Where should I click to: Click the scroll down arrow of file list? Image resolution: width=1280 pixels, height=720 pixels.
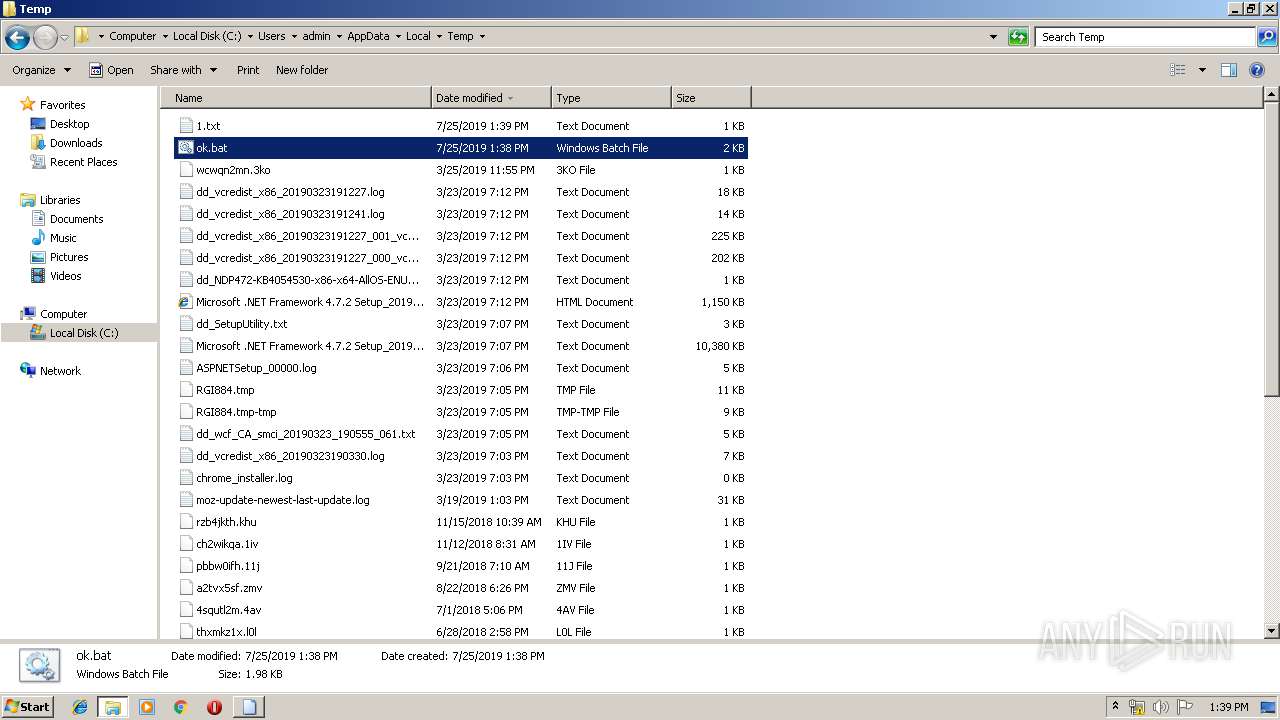[x=1271, y=631]
